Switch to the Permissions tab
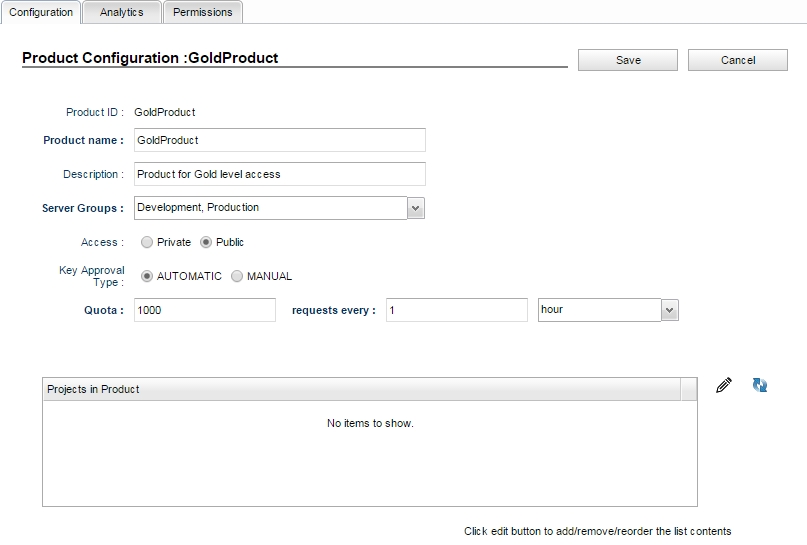807x545 pixels. tap(203, 12)
